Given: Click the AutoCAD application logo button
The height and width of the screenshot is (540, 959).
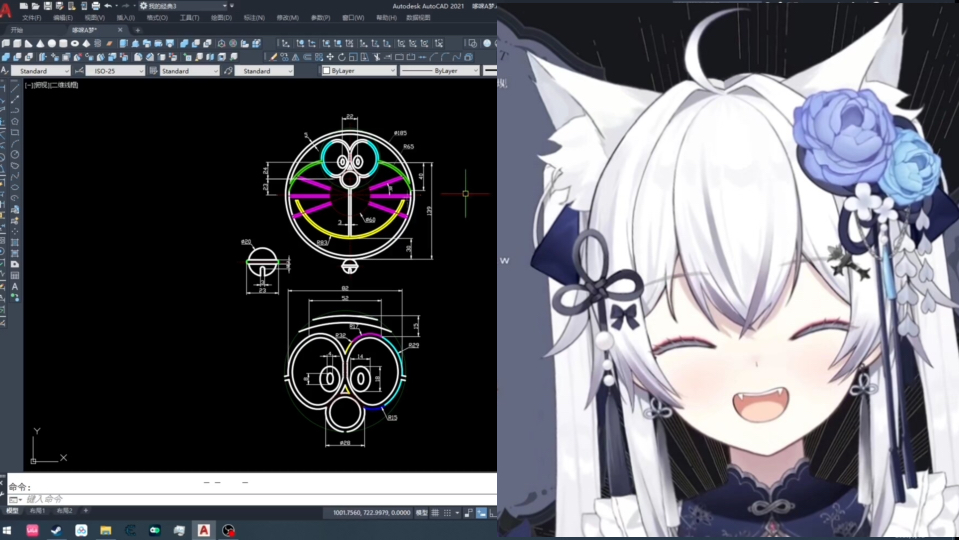Looking at the screenshot, I should (x=7, y=10).
